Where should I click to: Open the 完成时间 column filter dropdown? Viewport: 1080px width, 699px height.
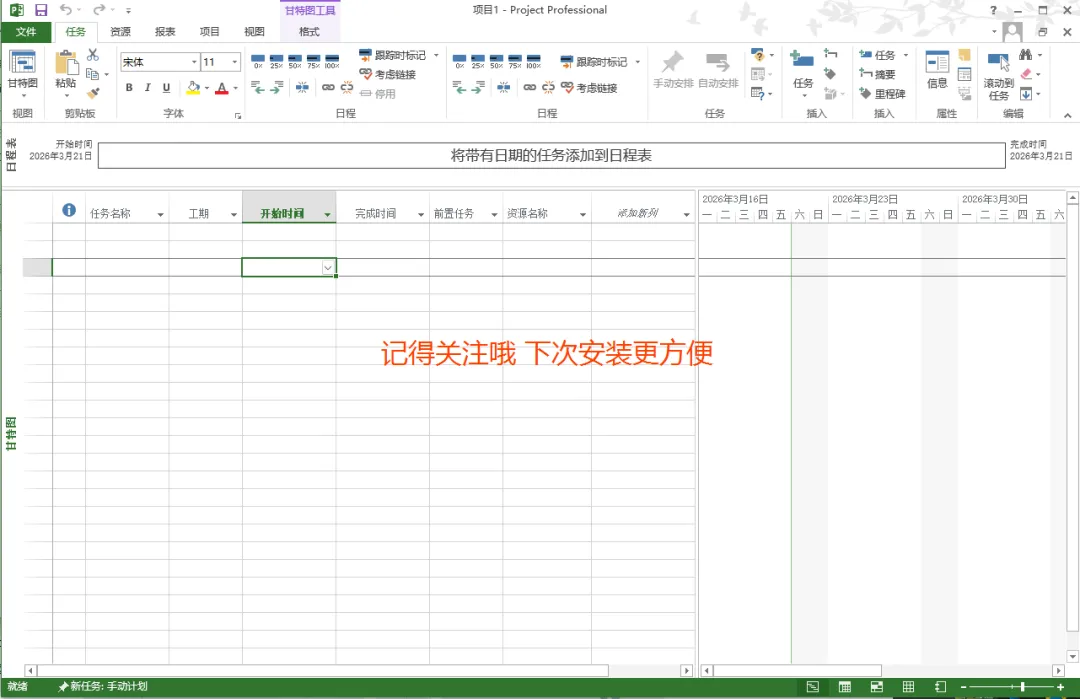point(421,214)
